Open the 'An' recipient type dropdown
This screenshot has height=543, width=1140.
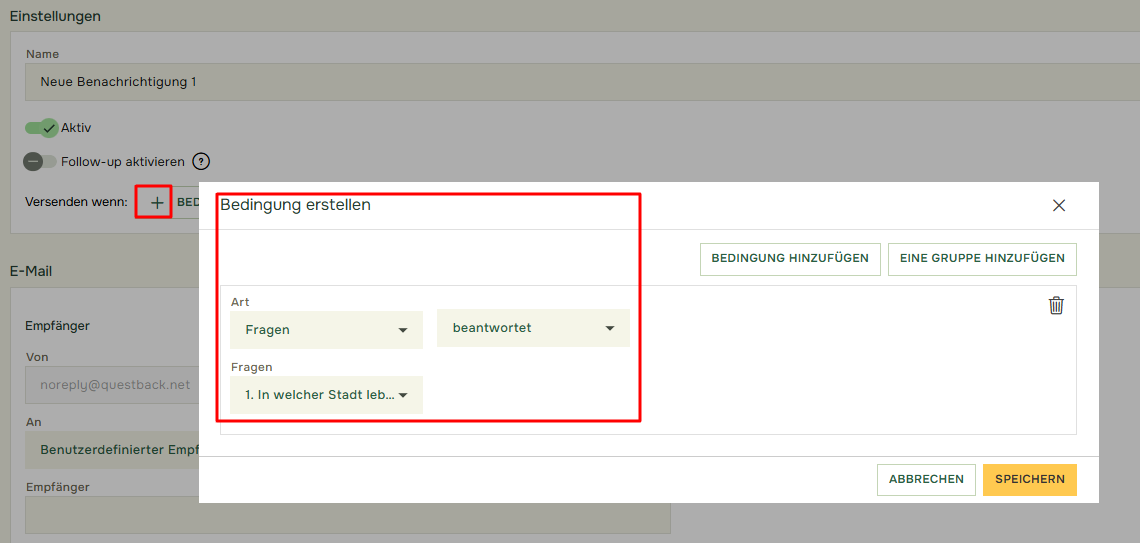[x=112, y=450]
